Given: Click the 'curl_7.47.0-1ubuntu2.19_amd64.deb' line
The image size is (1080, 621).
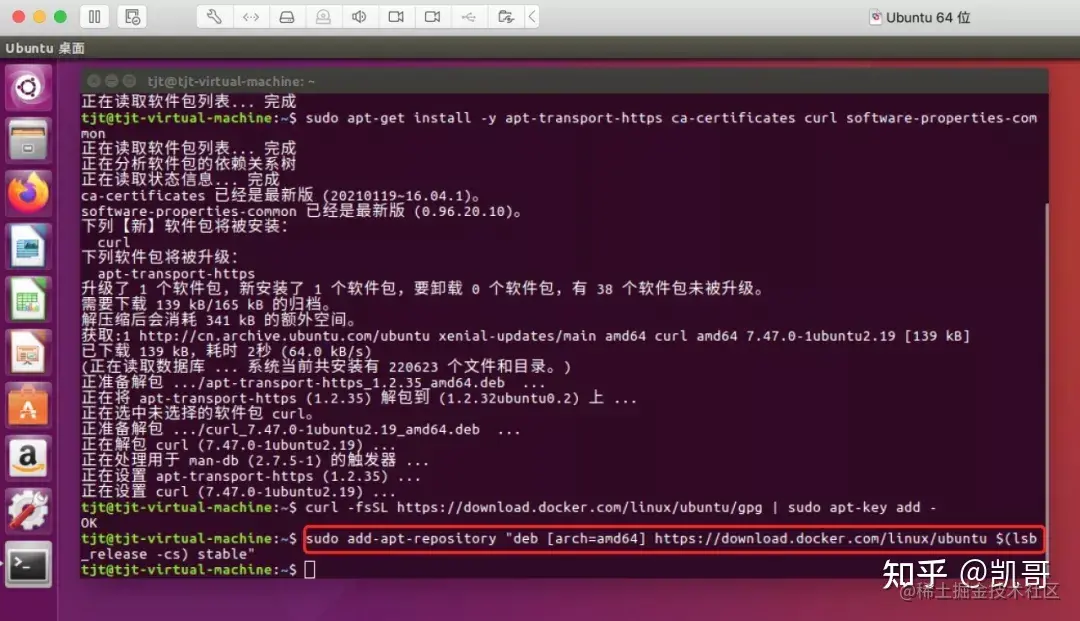Looking at the screenshot, I should [301, 430].
